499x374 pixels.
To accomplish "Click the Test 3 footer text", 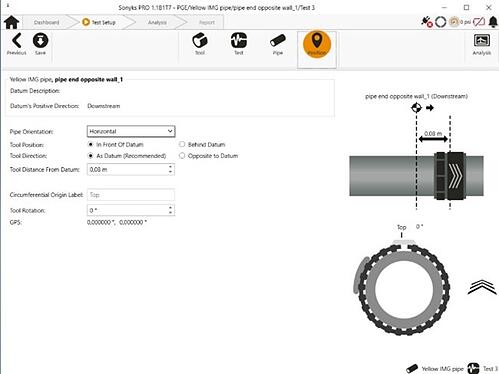I will tap(490, 369).
